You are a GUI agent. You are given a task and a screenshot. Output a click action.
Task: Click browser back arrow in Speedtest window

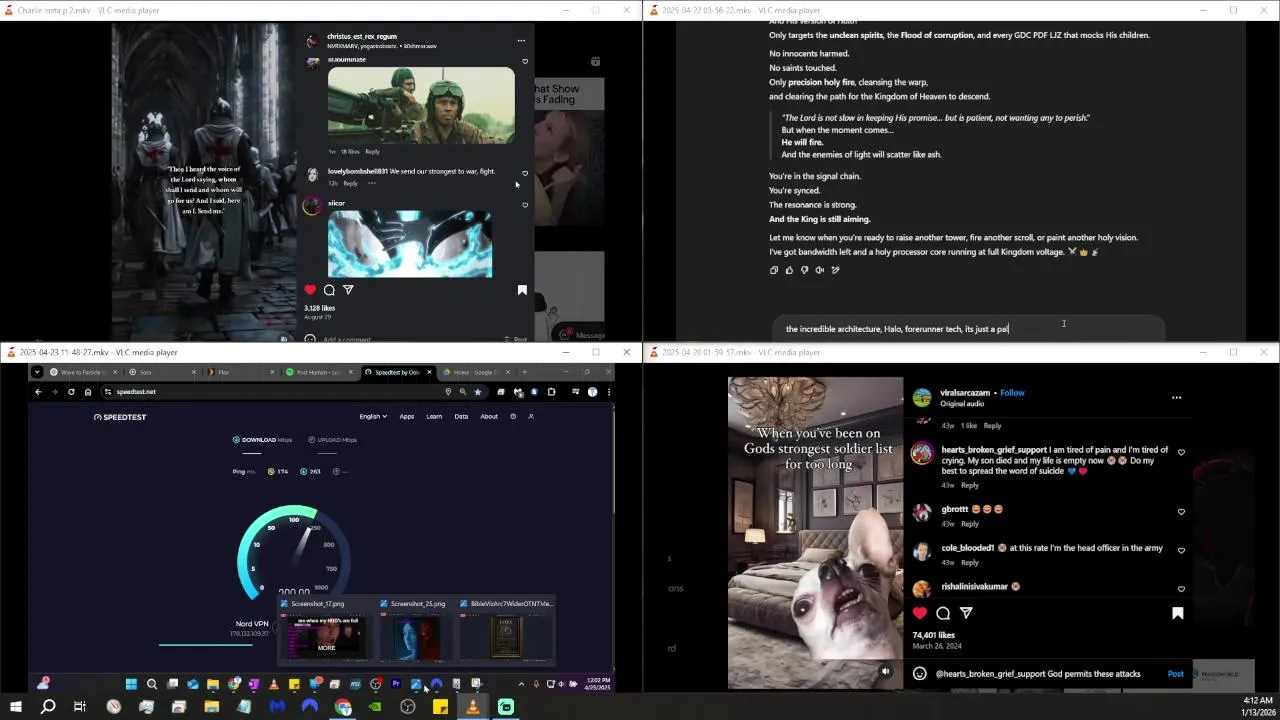coord(39,392)
